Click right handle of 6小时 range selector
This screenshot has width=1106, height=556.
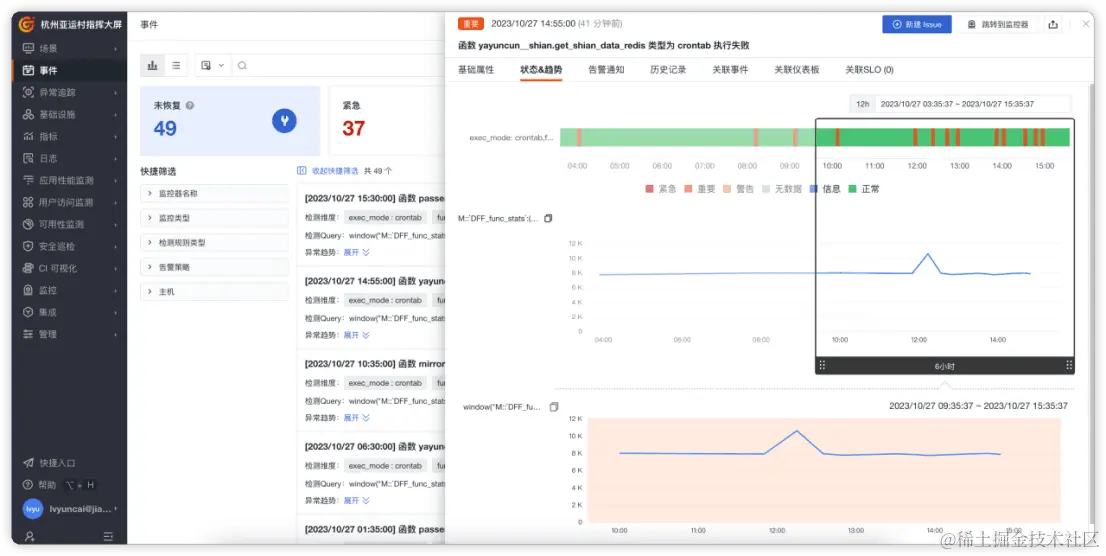tap(1069, 365)
